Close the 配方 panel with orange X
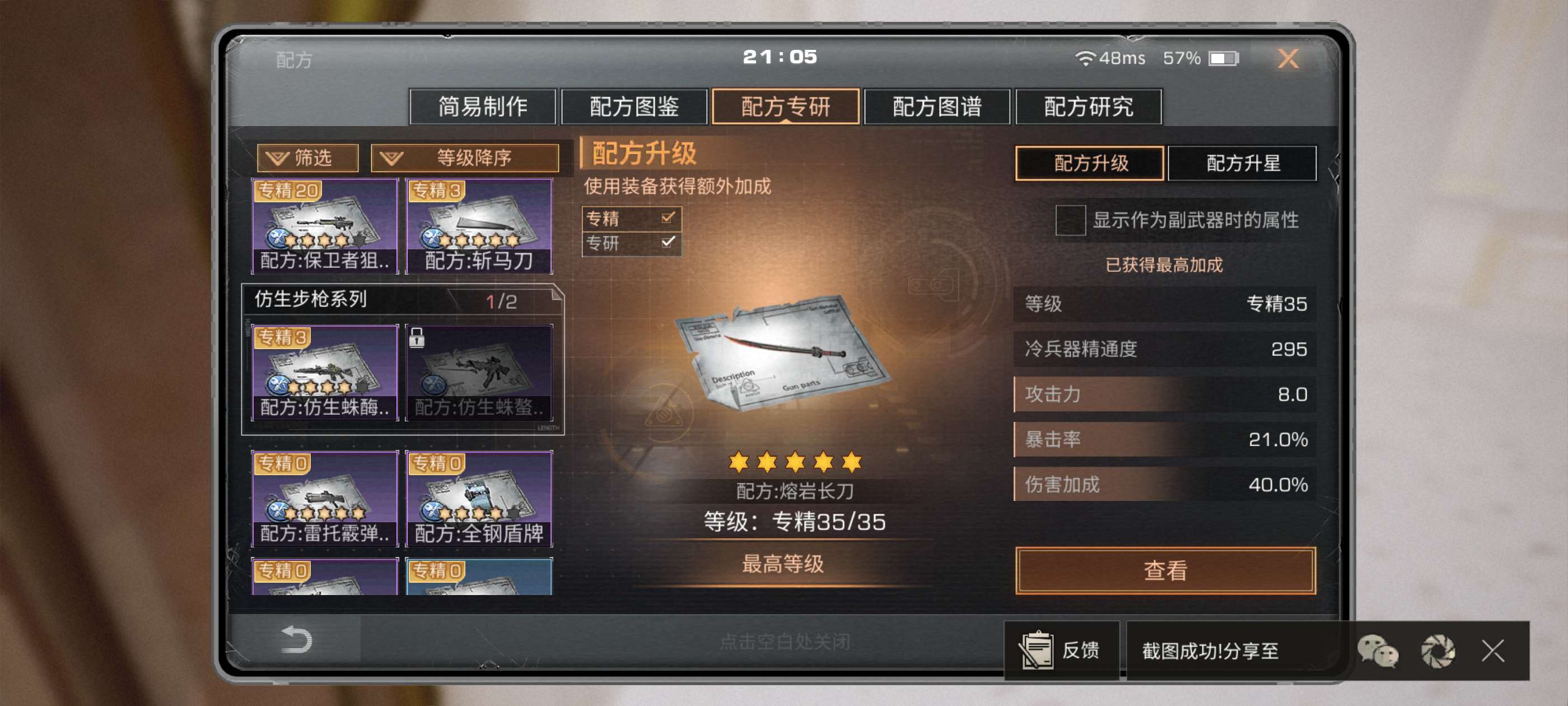This screenshot has height=706, width=1568. point(1288,58)
